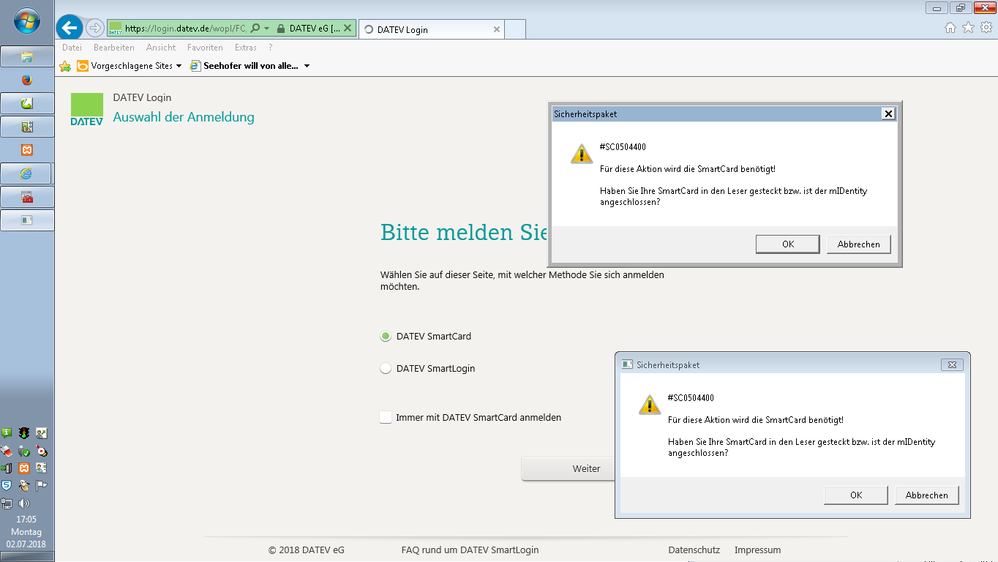998x562 pixels.
Task: Click OK in the upper Sicherheitspaket dialog
Action: pos(787,244)
